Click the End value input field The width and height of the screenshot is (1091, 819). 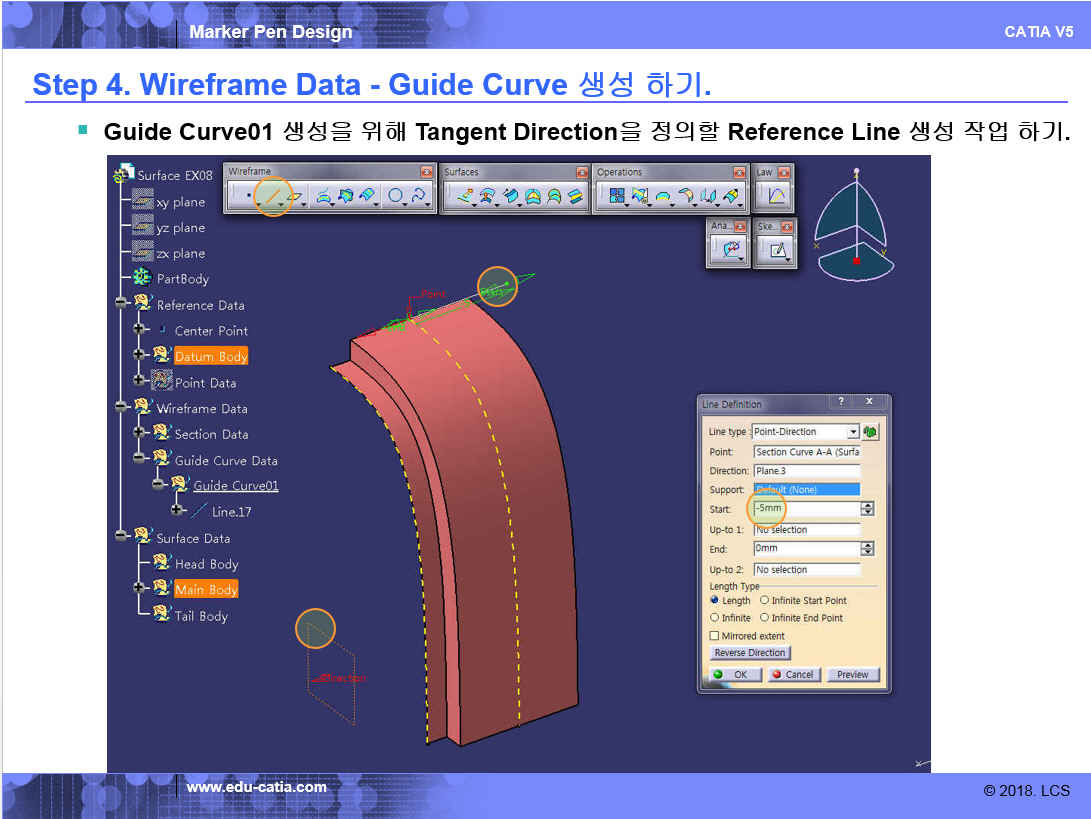pos(806,549)
